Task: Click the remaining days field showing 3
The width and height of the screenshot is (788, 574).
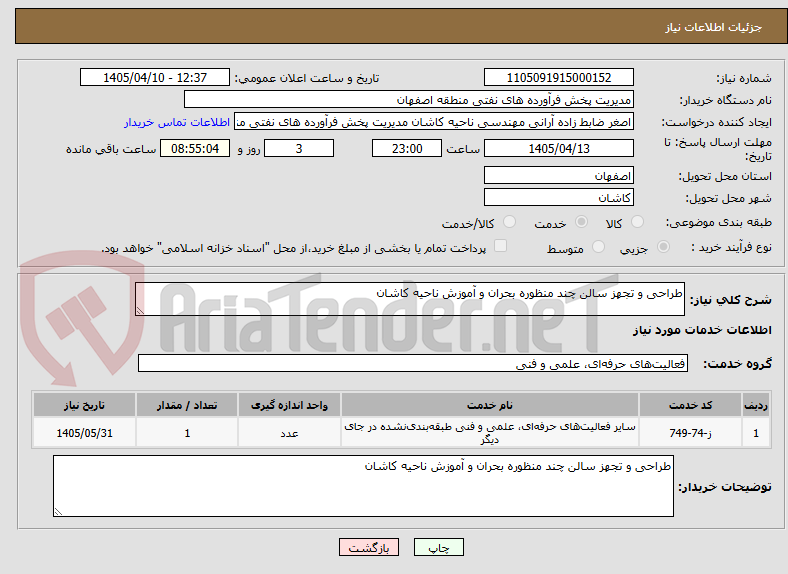Action: click(x=299, y=148)
